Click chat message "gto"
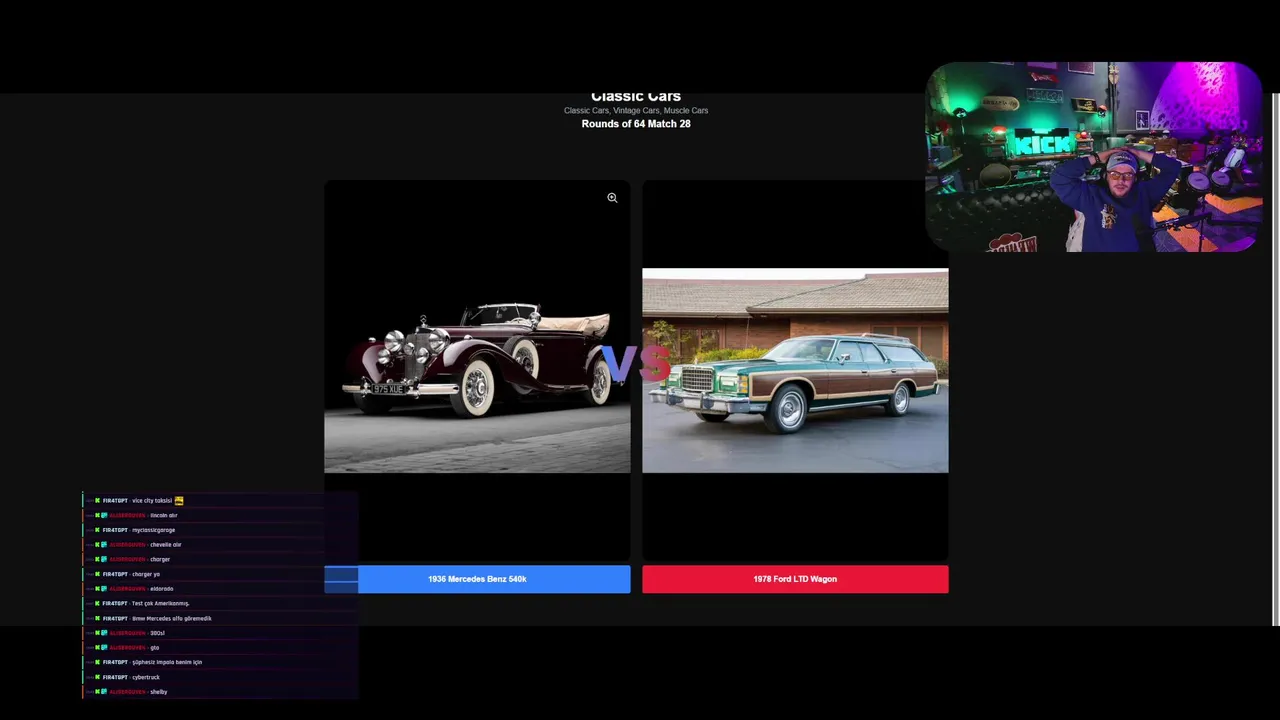 (x=154, y=647)
